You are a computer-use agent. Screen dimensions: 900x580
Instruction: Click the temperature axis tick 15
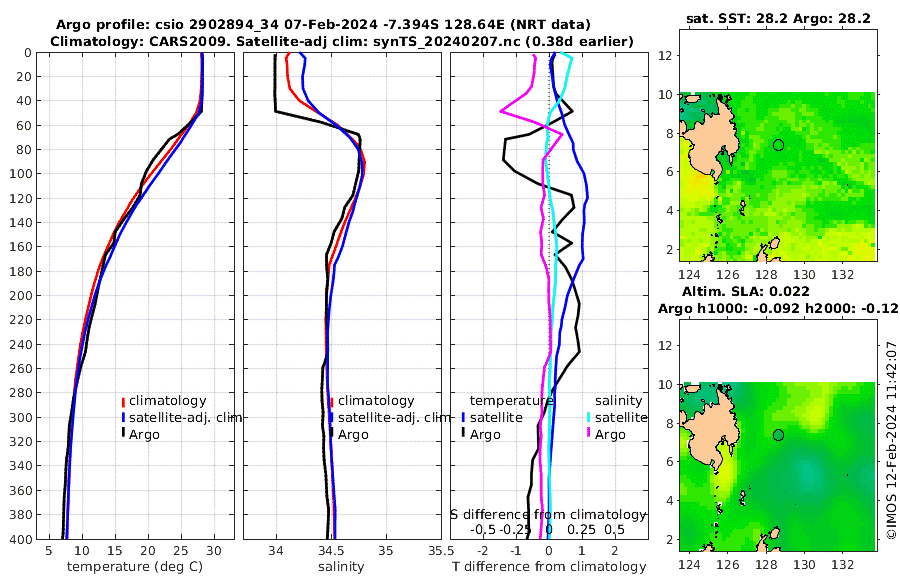(x=115, y=551)
